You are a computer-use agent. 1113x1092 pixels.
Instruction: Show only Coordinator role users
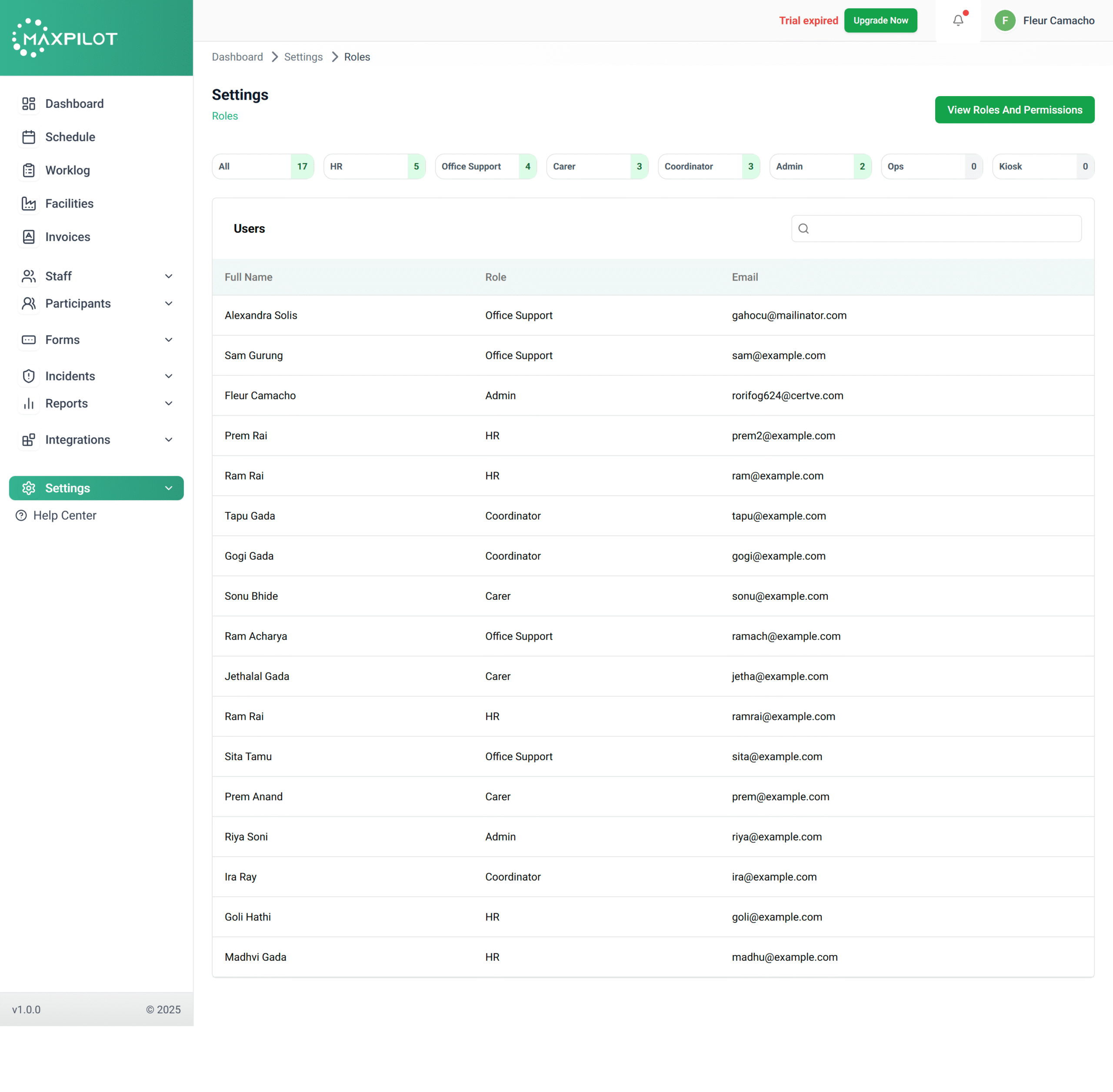point(708,166)
